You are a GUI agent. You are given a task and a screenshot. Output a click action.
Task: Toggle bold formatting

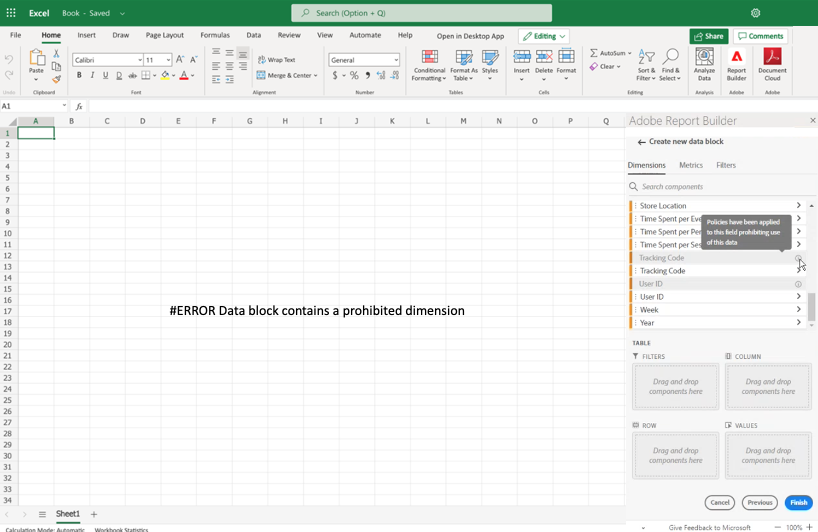pyautogui.click(x=79, y=76)
